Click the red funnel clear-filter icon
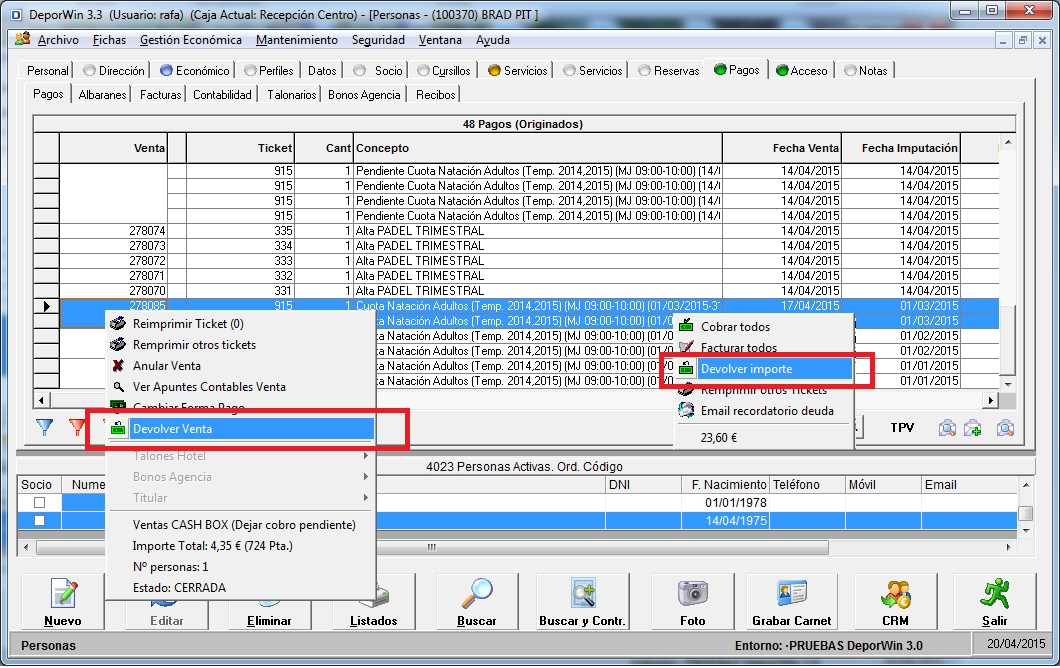This screenshot has height=668, width=1060. [77, 427]
